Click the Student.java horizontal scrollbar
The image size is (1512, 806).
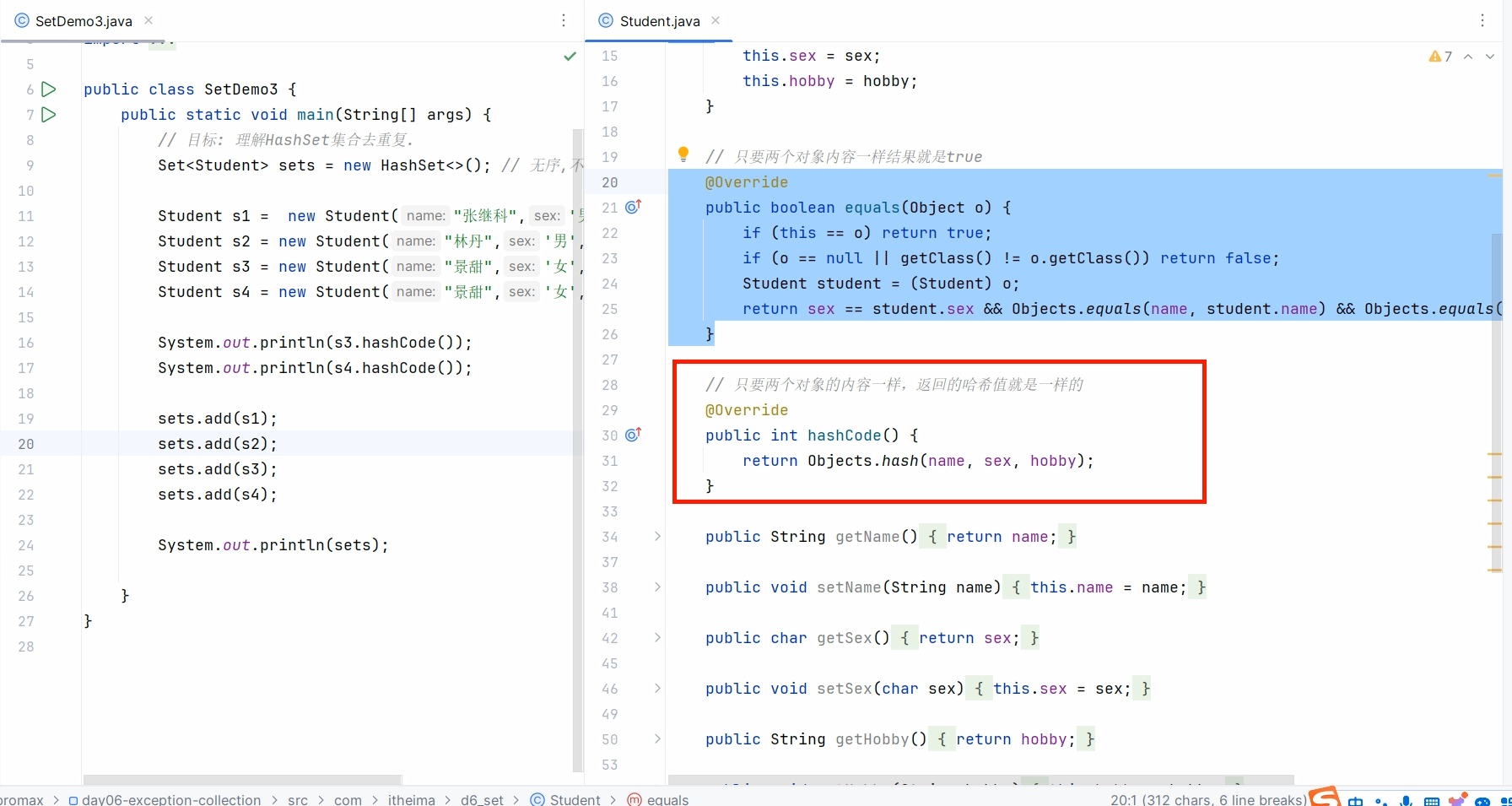click(980, 780)
